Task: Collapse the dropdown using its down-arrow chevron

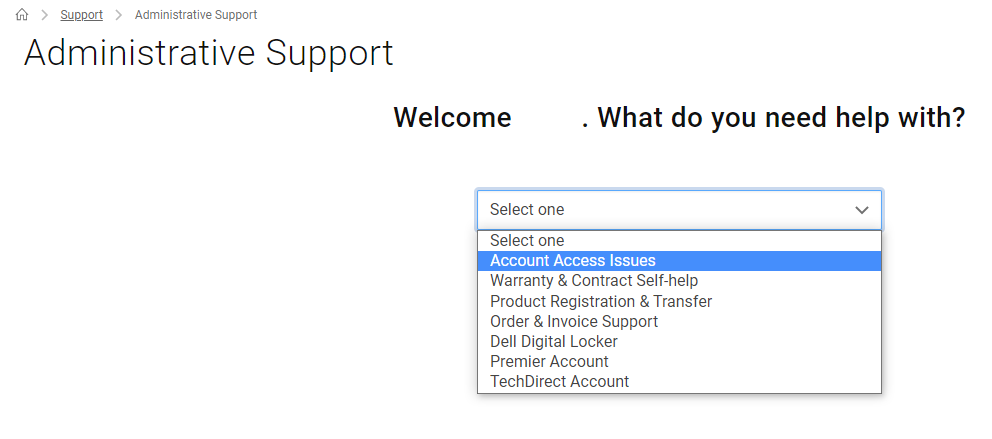Action: tap(861, 210)
